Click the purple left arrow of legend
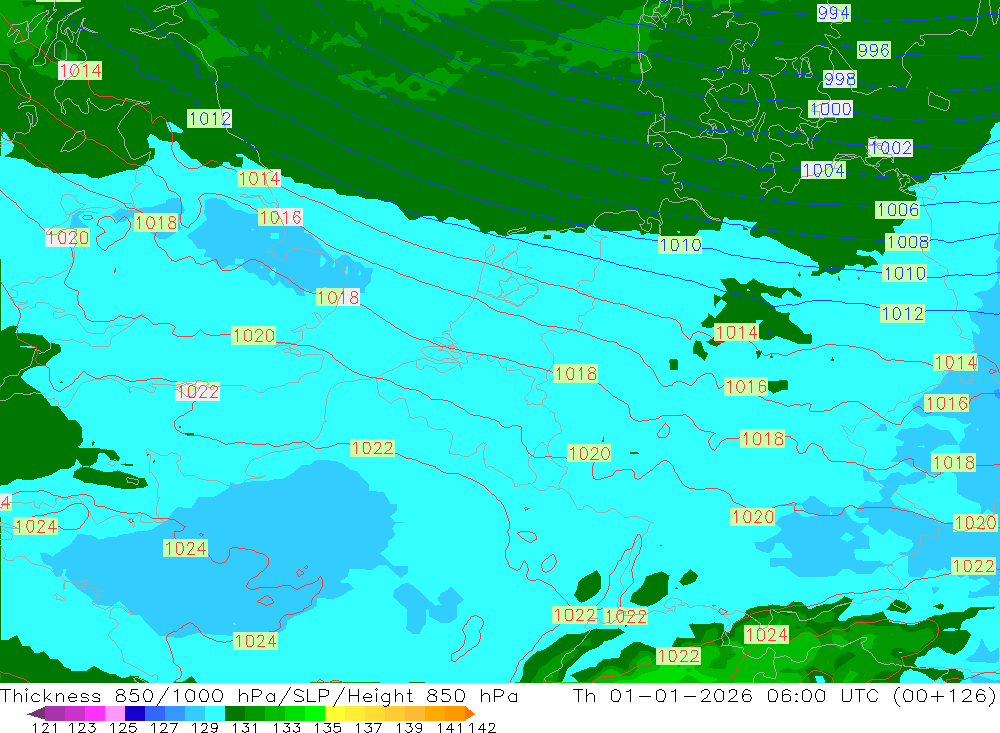 tap(36, 713)
